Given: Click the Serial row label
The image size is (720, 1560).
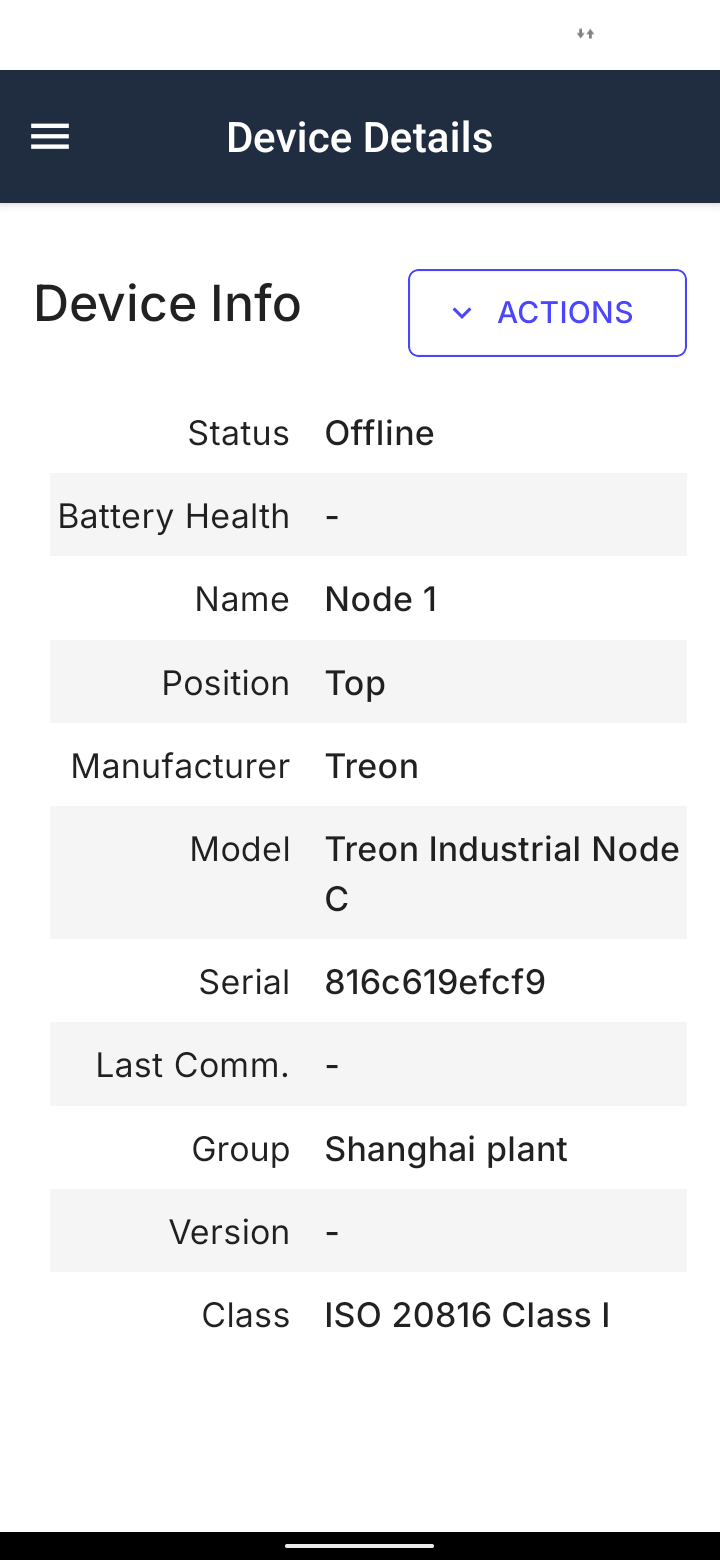Looking at the screenshot, I should pyautogui.click(x=244, y=982).
